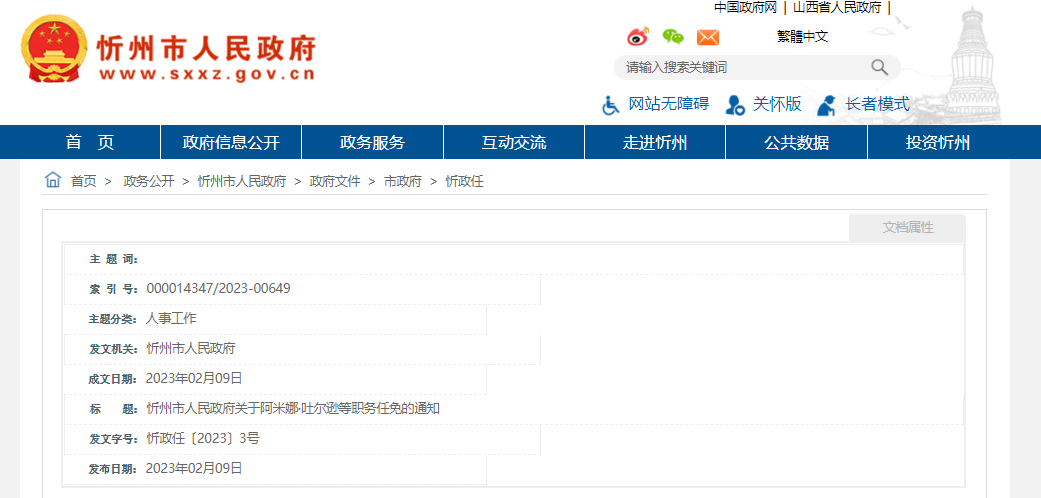
Task: Click the Weibo icon
Action: tap(638, 37)
